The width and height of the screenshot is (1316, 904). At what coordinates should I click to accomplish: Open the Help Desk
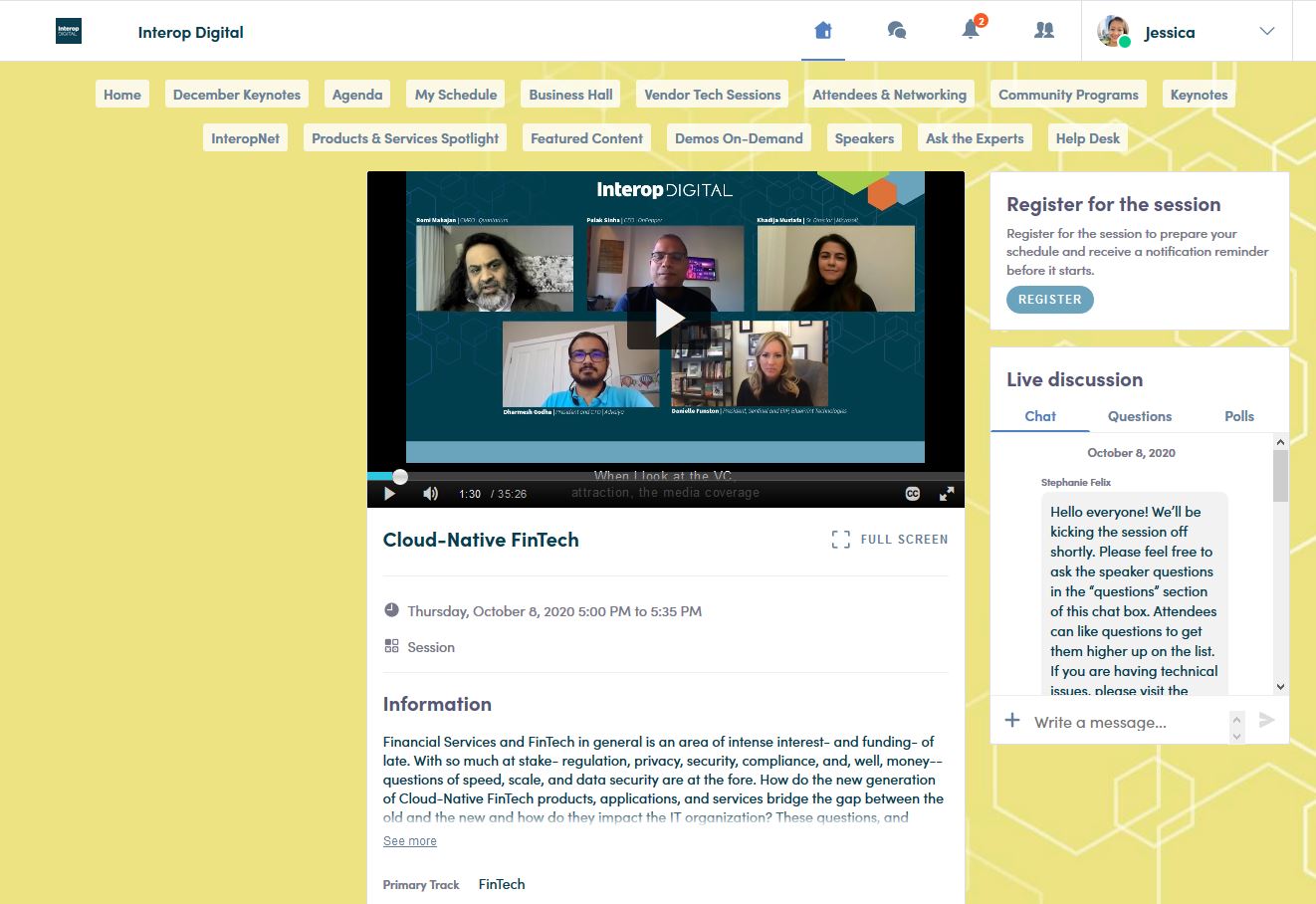tap(1088, 138)
